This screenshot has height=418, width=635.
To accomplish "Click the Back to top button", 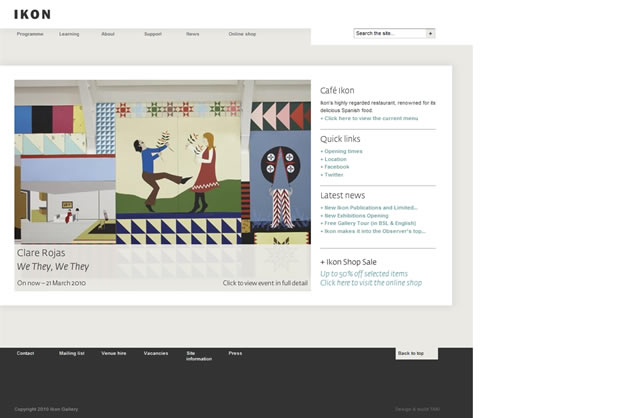I will 417,353.
